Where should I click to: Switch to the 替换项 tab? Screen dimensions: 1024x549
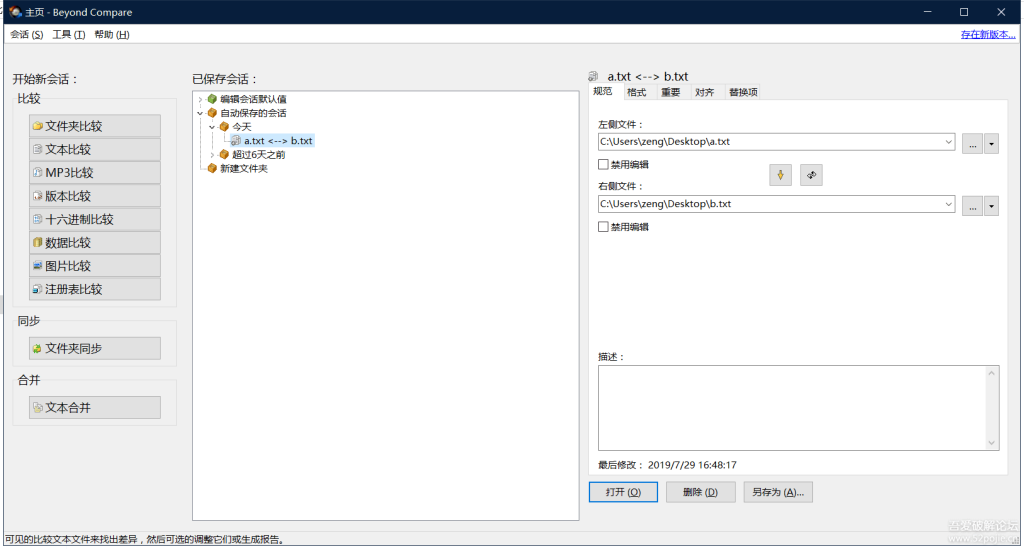click(743, 92)
